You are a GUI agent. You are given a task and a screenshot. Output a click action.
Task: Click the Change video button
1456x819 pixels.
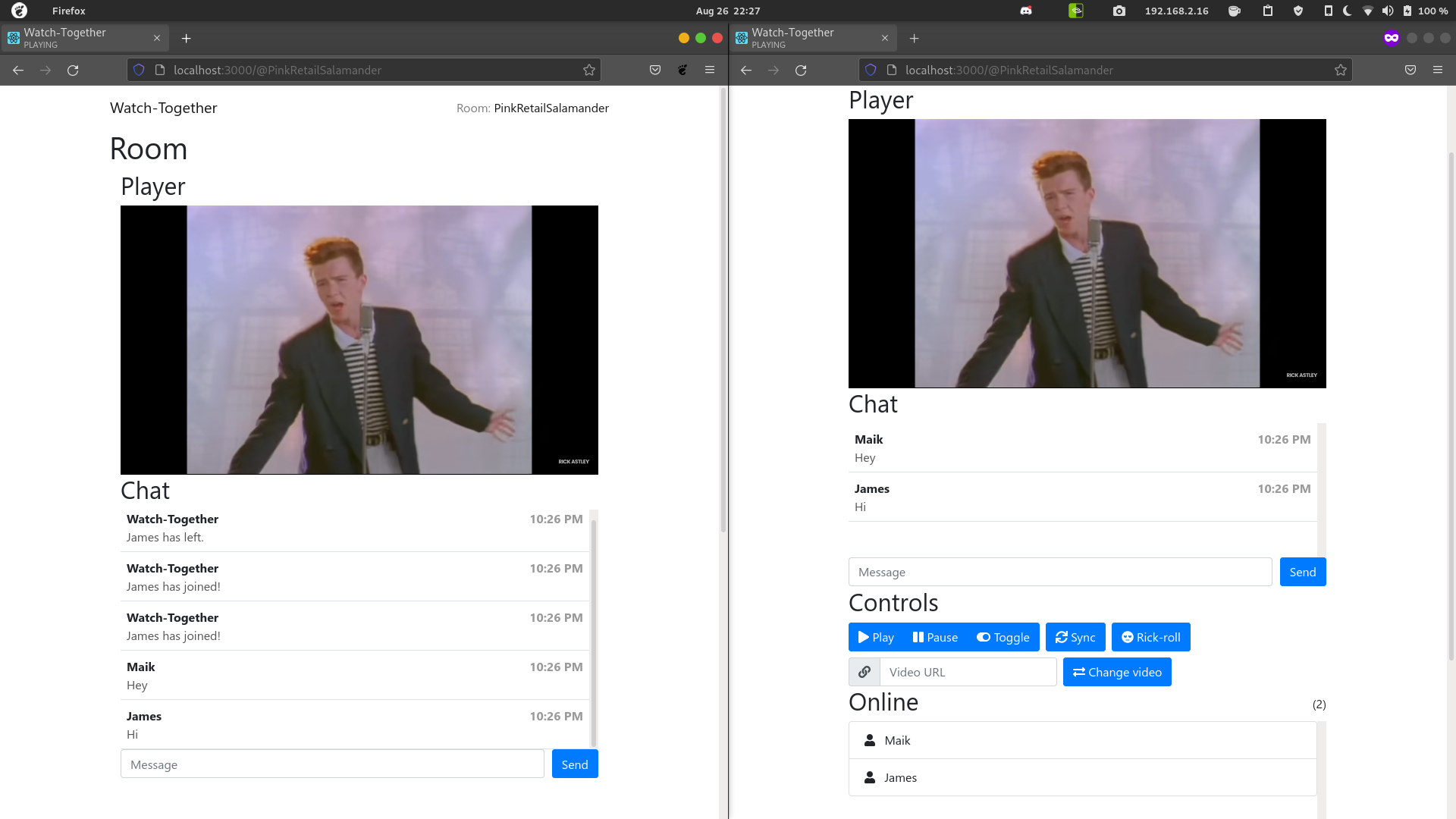(x=1117, y=672)
